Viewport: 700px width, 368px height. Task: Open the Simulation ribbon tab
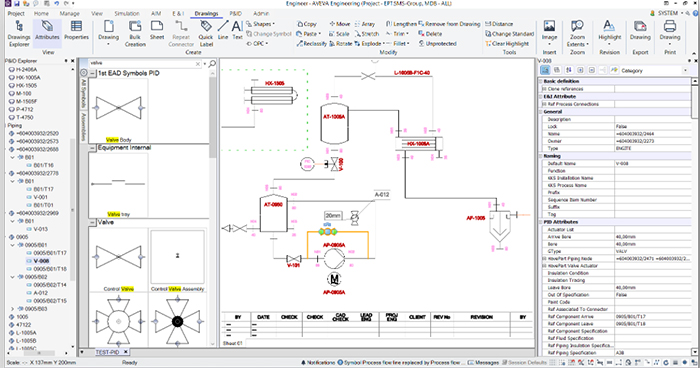(x=127, y=13)
